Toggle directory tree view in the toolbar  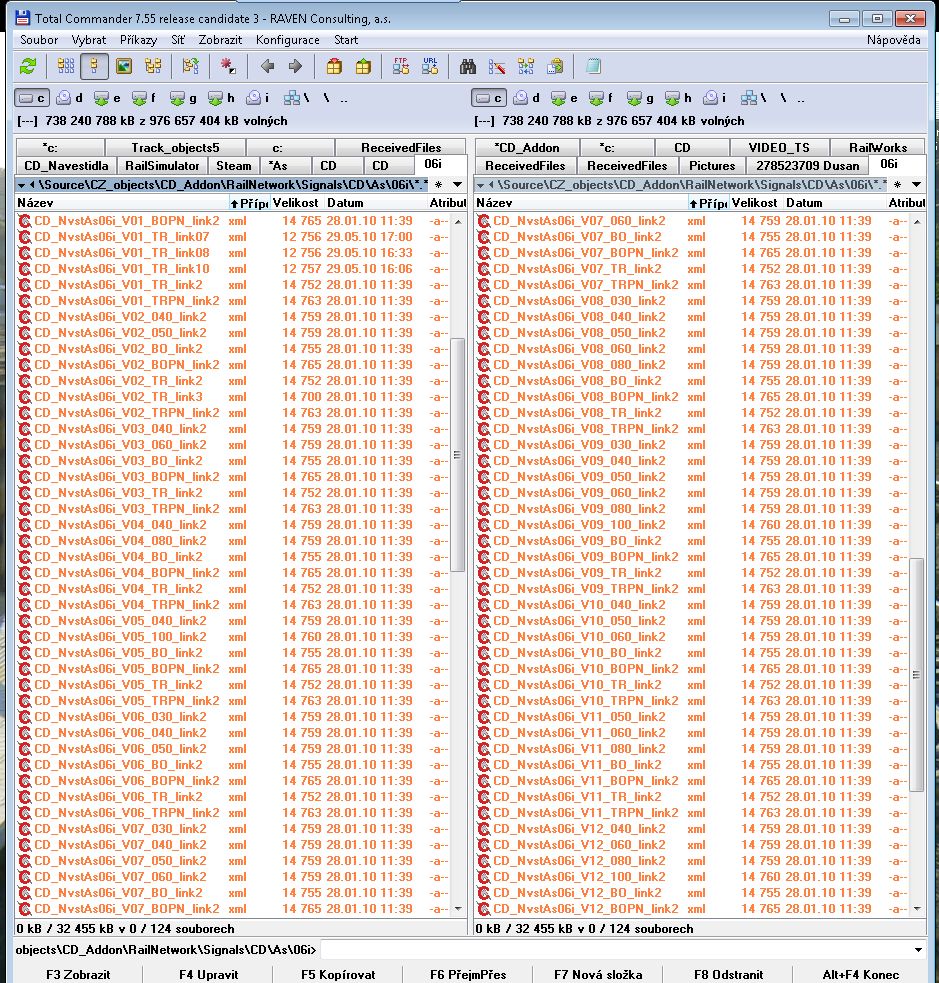pos(153,66)
